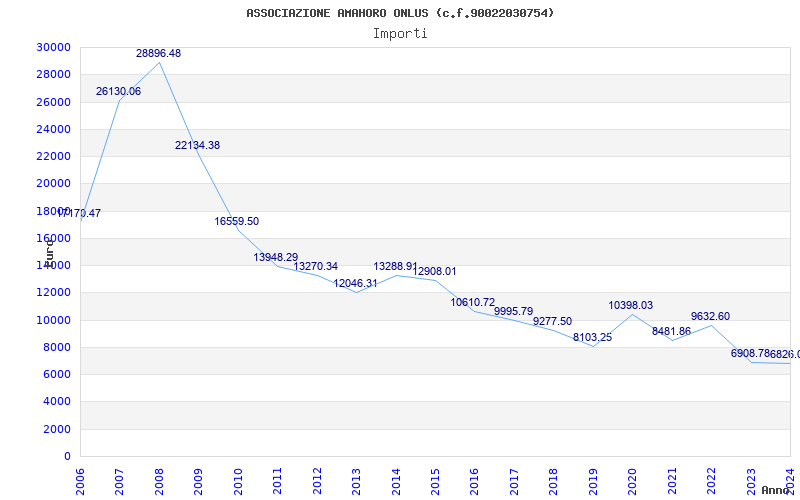Viewport: 800px width, 500px height.
Task: Select the 26130.06 data label
Action: [118, 91]
